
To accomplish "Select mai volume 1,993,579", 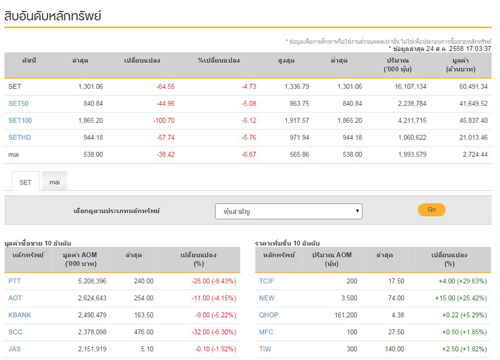I will [x=412, y=155].
